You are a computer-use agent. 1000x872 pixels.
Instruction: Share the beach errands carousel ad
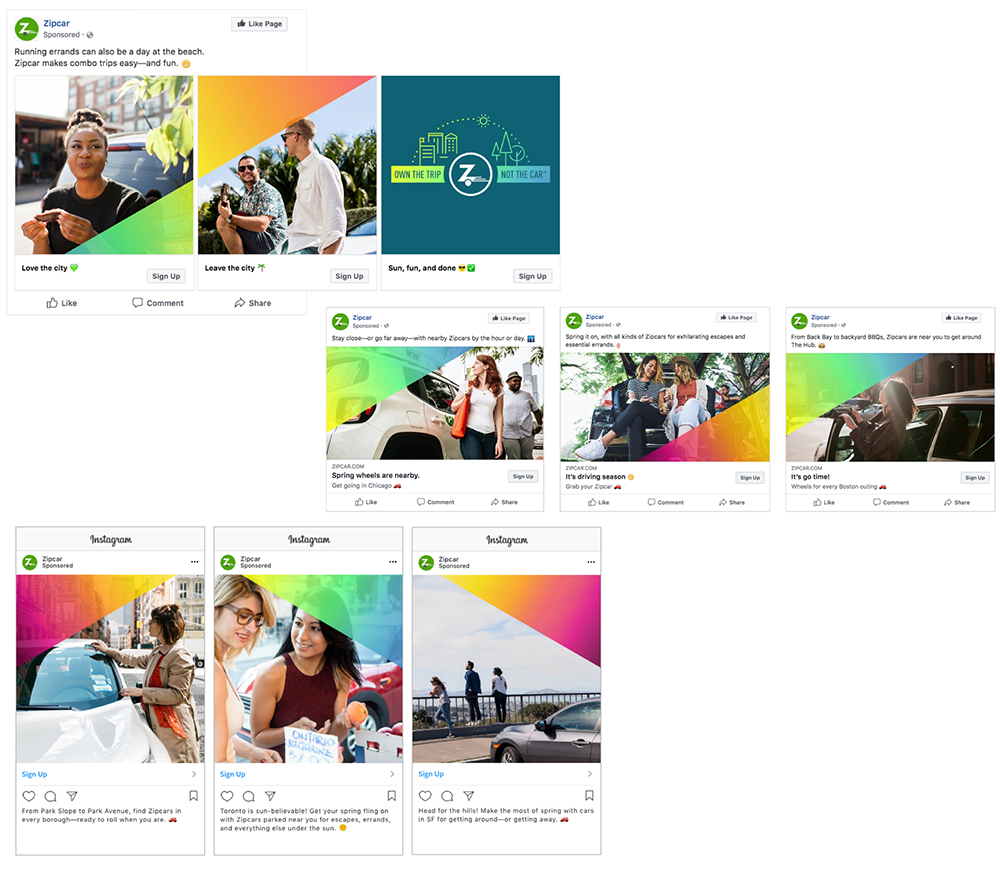(x=253, y=303)
